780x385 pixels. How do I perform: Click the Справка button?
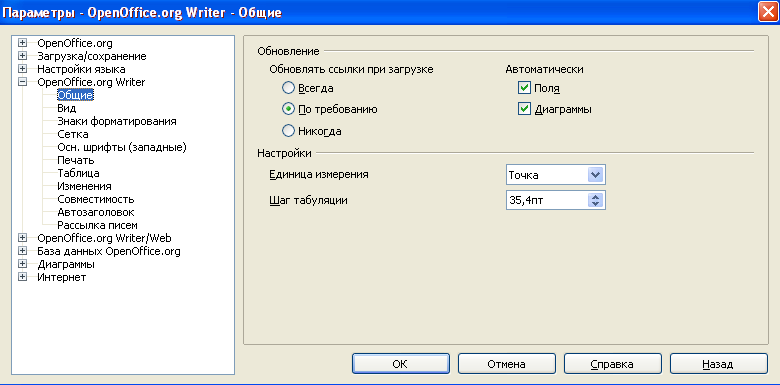point(612,364)
